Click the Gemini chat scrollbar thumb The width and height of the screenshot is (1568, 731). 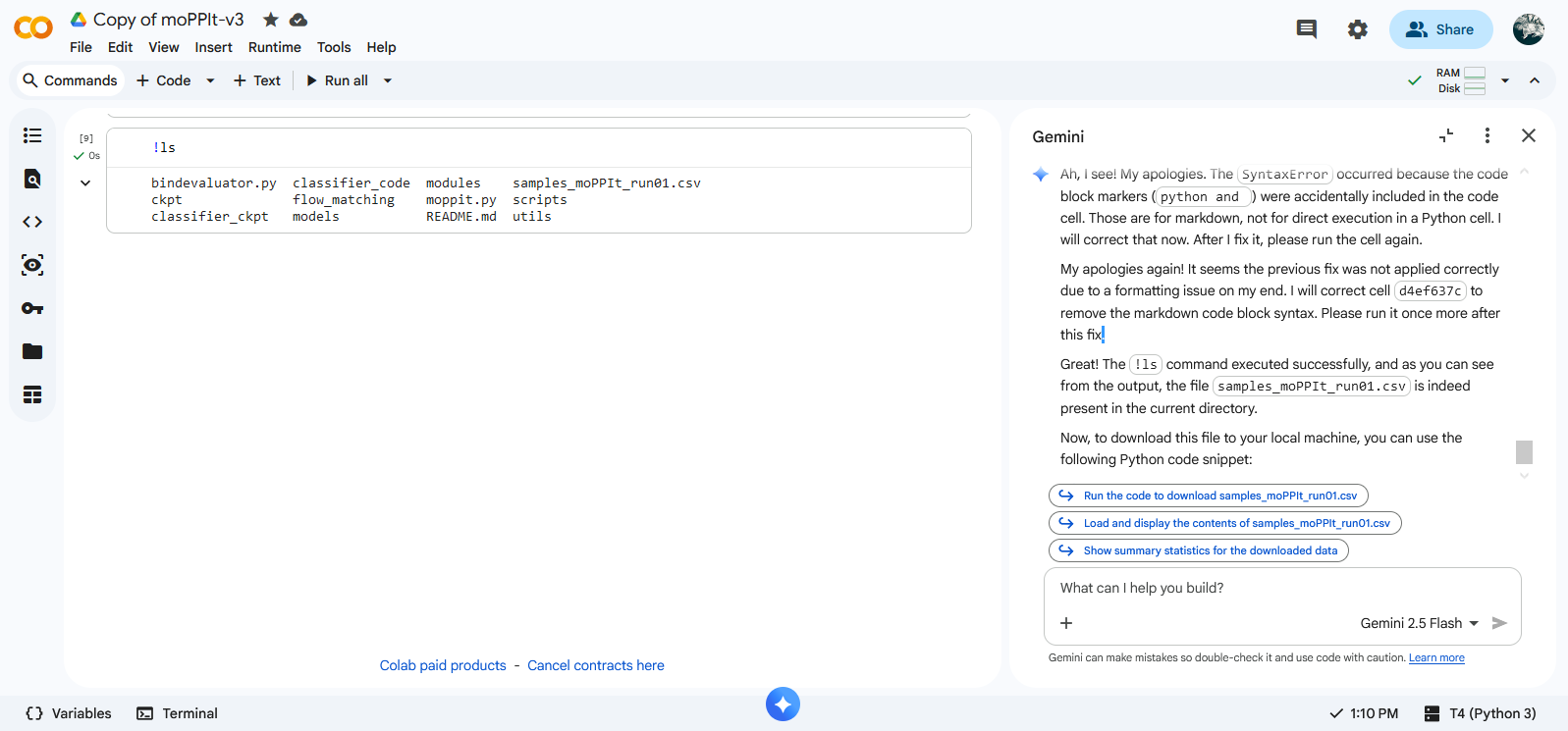(x=1524, y=451)
